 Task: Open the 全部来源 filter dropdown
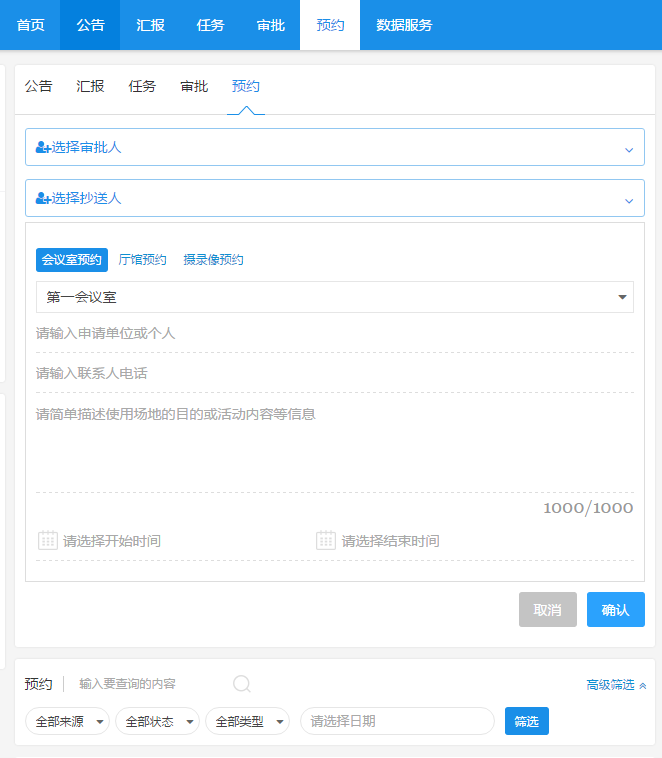(67, 721)
